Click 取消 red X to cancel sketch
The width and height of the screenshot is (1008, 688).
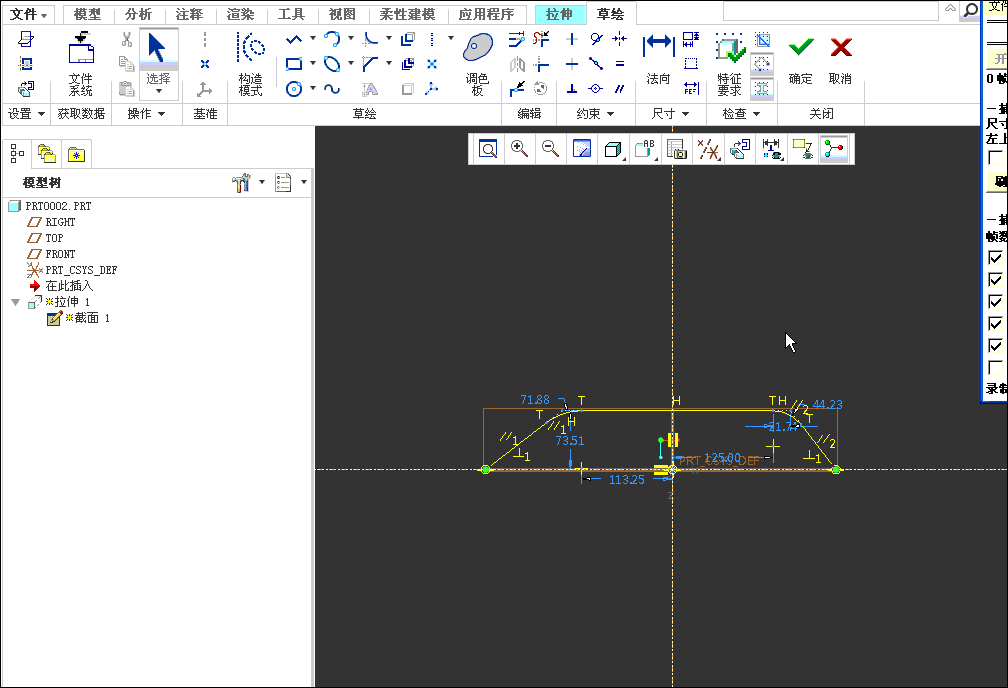840,60
